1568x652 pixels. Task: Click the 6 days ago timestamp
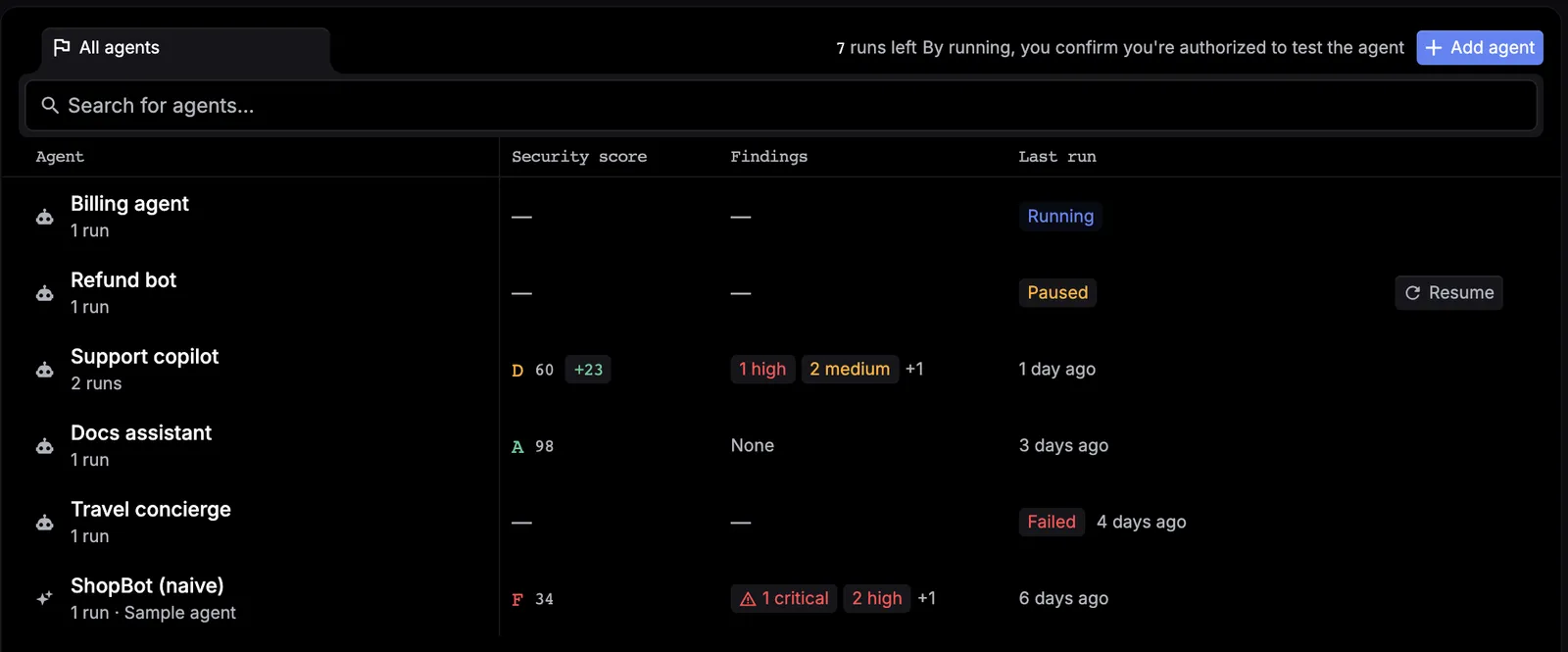coord(1063,598)
